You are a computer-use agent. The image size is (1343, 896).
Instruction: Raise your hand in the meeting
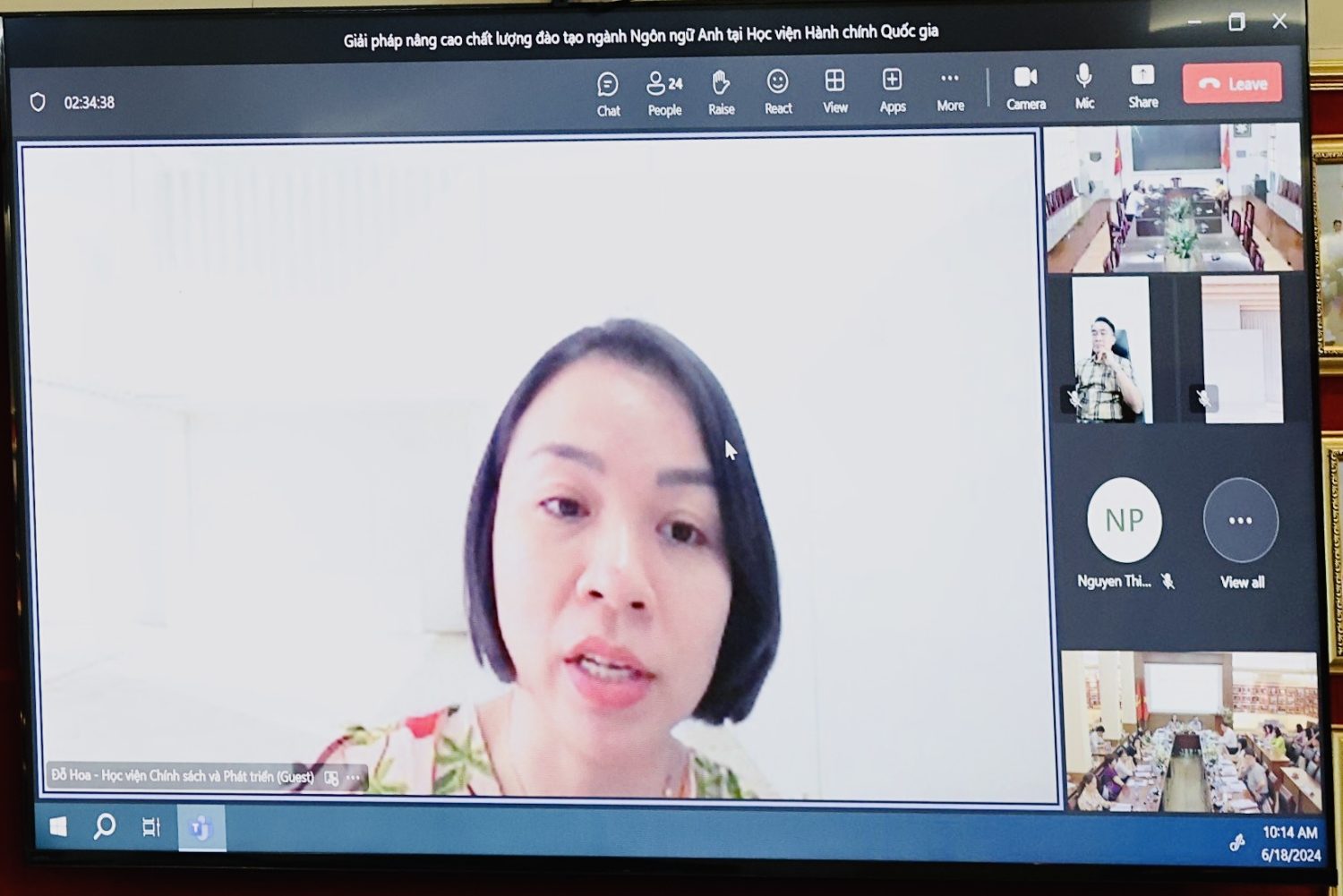pos(721,94)
